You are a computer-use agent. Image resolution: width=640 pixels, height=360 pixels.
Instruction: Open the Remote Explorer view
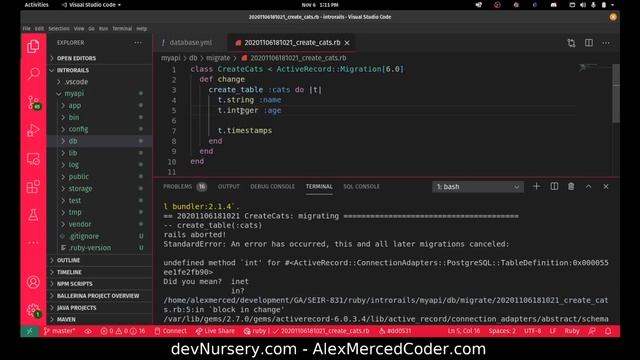point(33,159)
